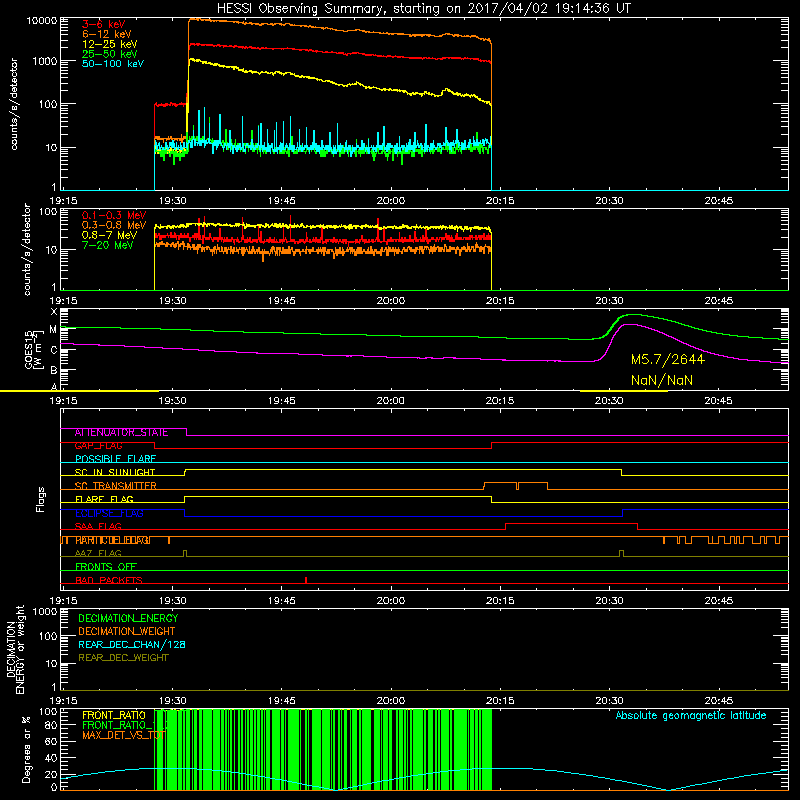Screen dimensions: 800x800
Task: Select the ATTENUATOR_STATE flag label
Action: (x=121, y=433)
